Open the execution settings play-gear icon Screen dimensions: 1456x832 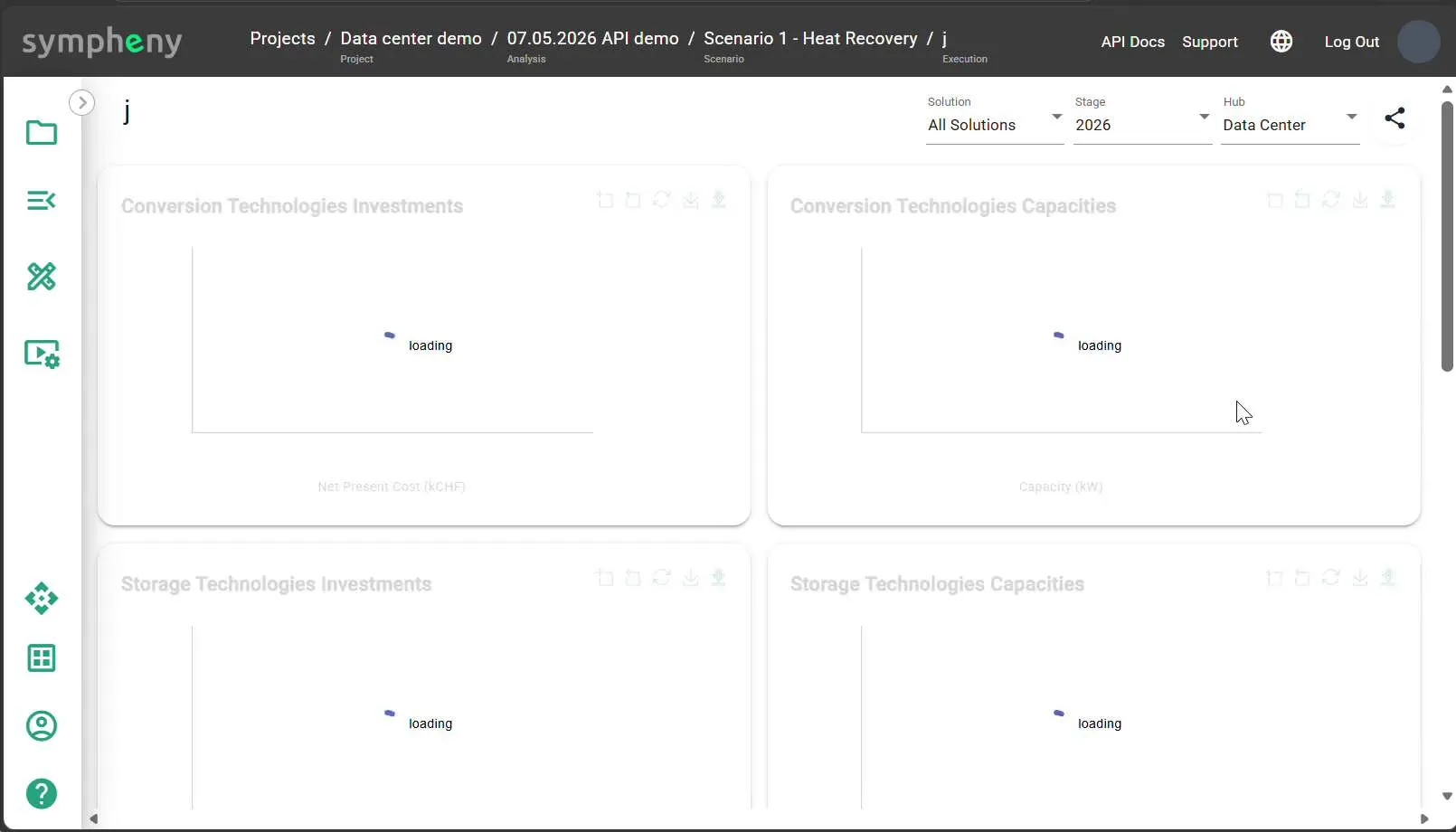click(42, 354)
